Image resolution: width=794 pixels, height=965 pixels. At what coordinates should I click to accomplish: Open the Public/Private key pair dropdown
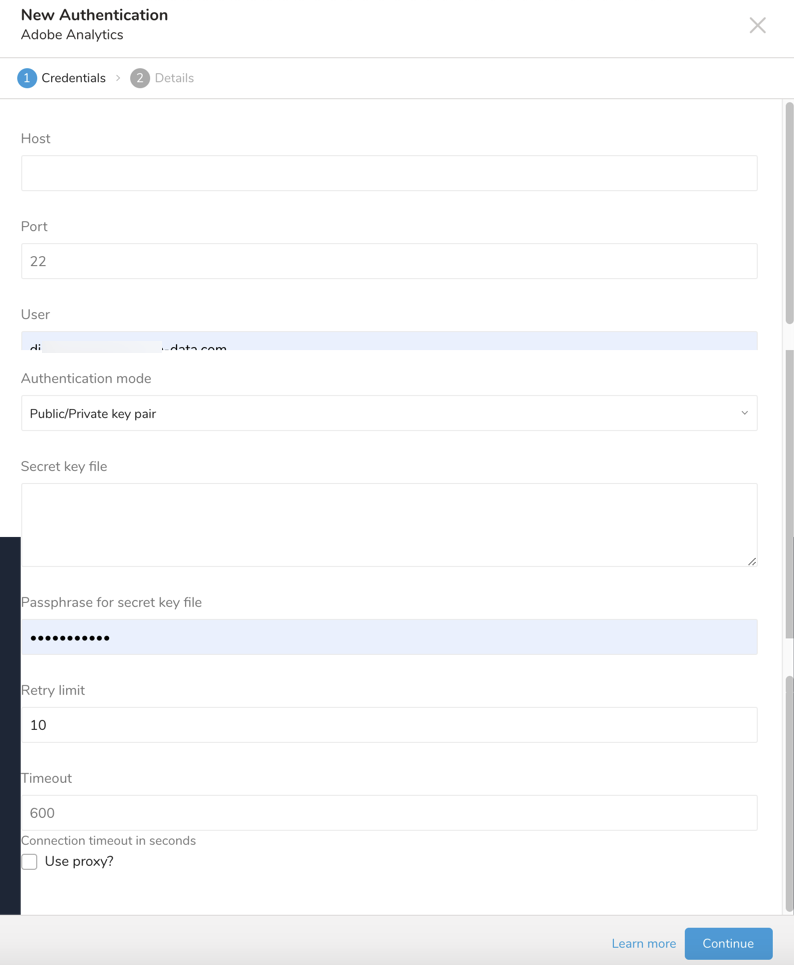coord(388,413)
